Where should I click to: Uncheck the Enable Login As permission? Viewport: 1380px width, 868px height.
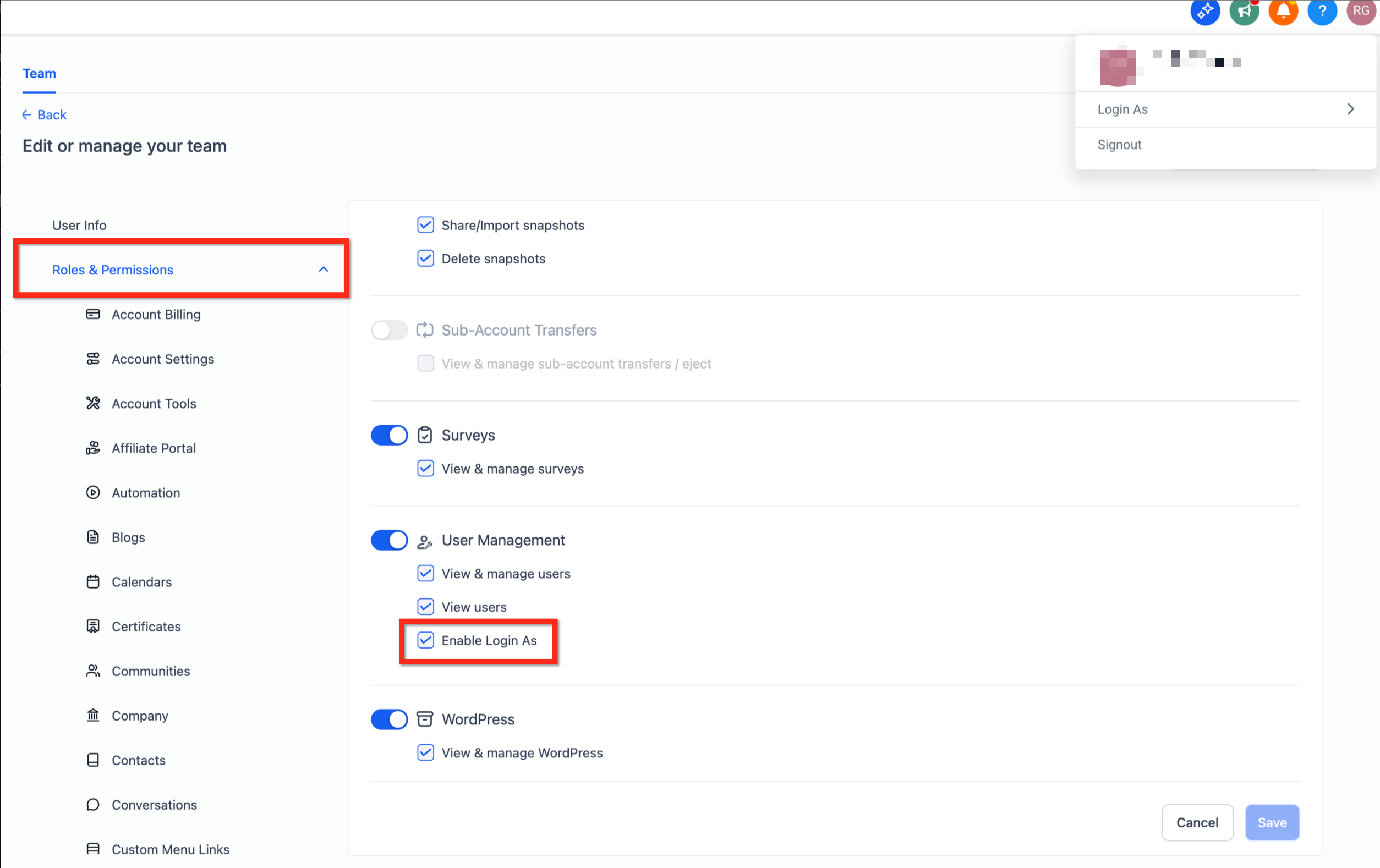click(x=425, y=640)
